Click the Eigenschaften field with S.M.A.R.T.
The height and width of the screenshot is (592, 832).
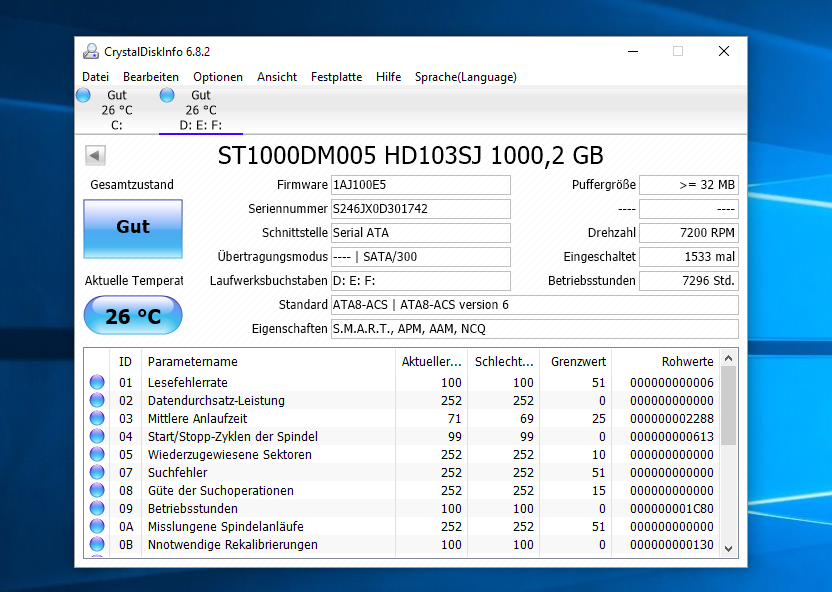[x=535, y=329]
